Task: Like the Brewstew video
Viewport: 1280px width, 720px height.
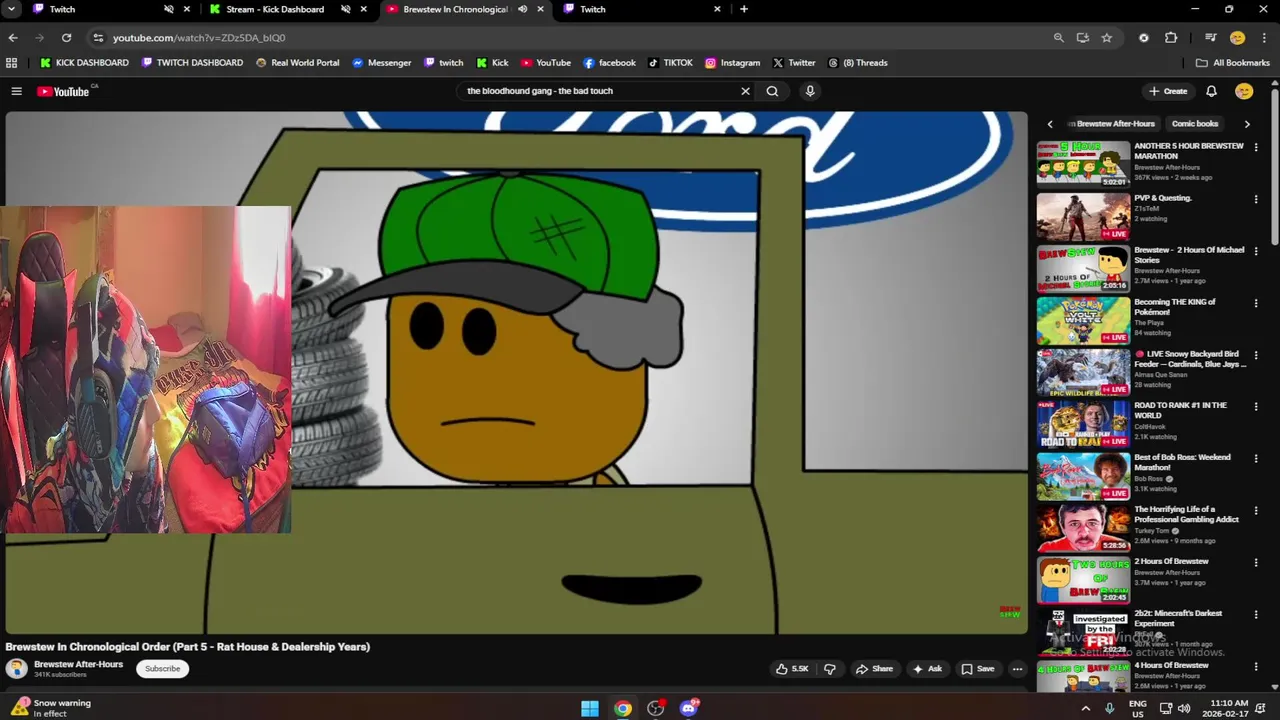Action: coord(791,669)
